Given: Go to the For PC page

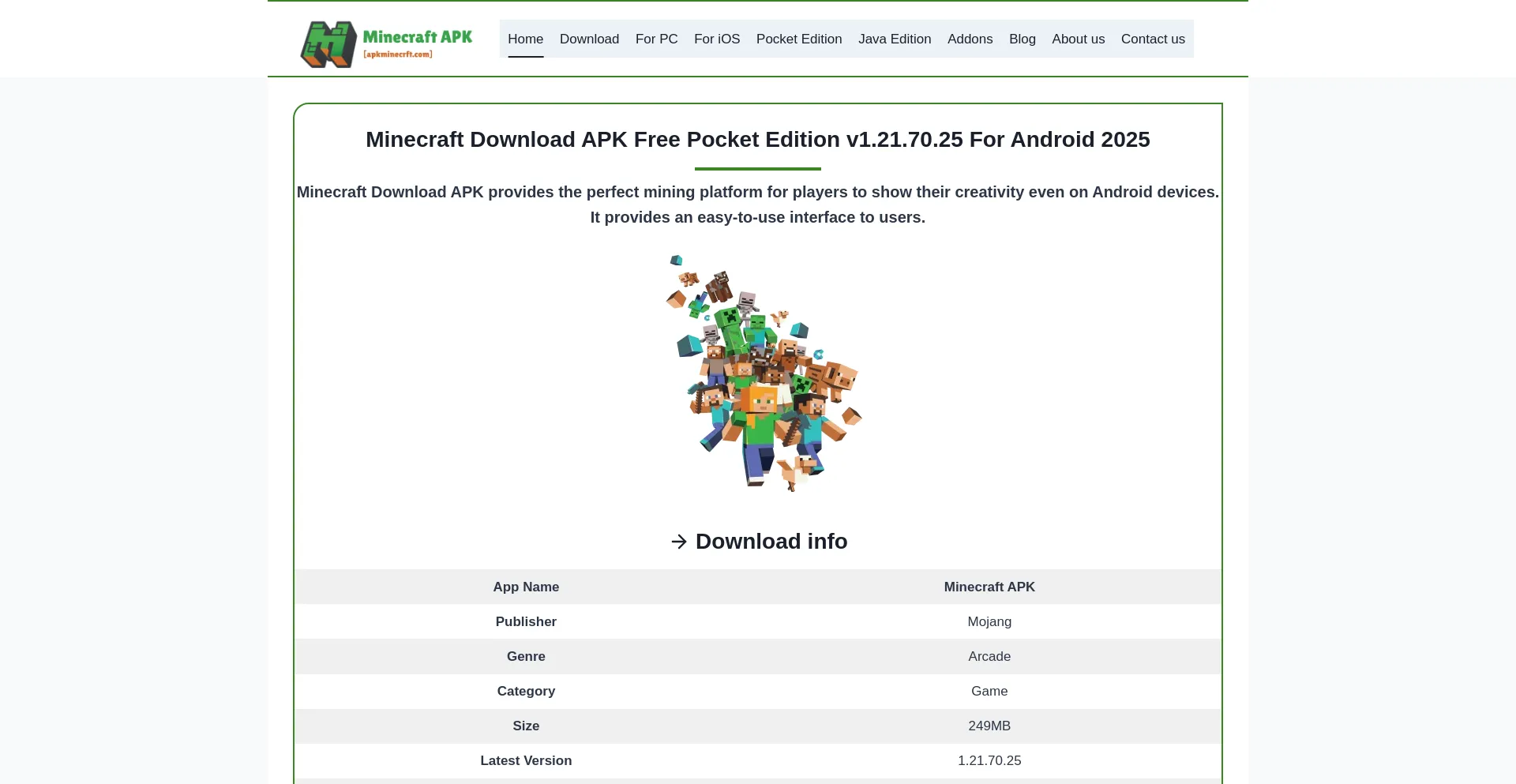Looking at the screenshot, I should point(657,39).
